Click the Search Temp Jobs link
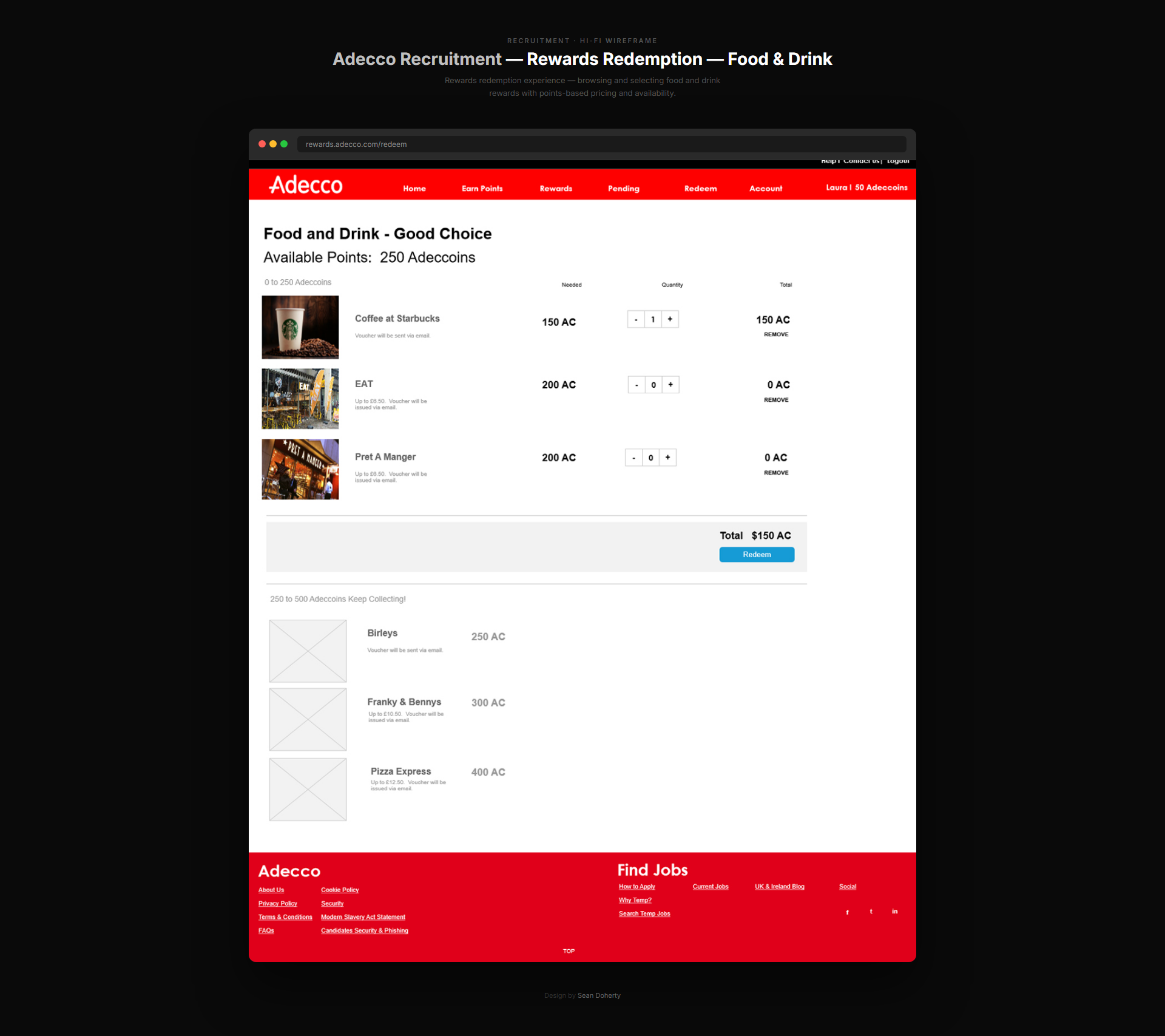Viewport: 1165px width, 1036px height. [644, 913]
